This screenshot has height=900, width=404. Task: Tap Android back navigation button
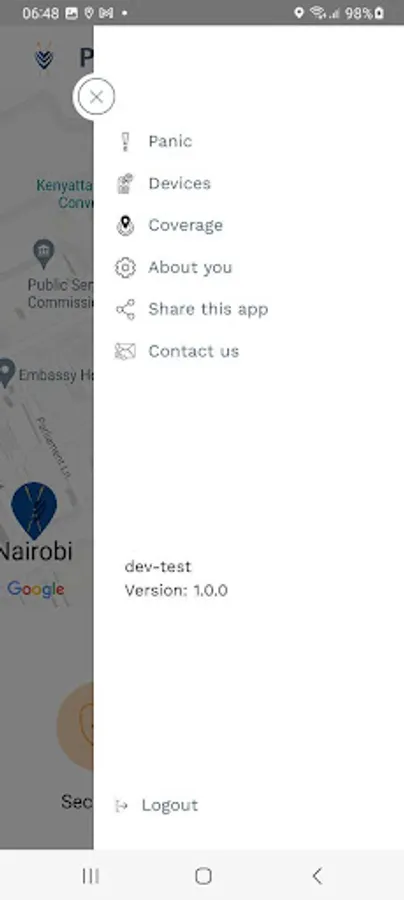click(x=316, y=876)
